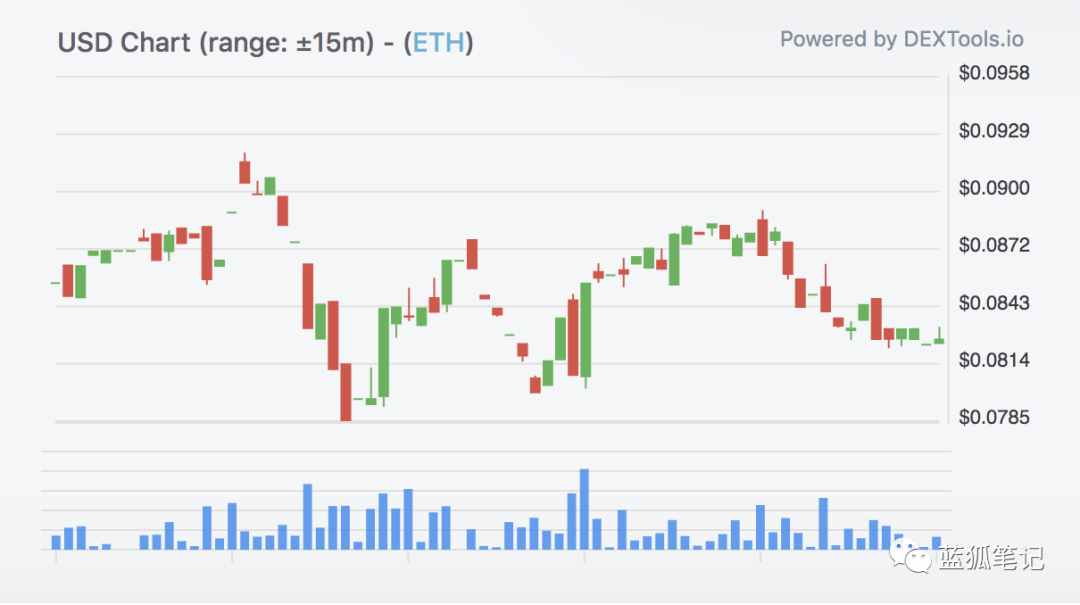Click the $0.0872 price axis label
Viewport: 1080px width, 605px height.
click(993, 246)
